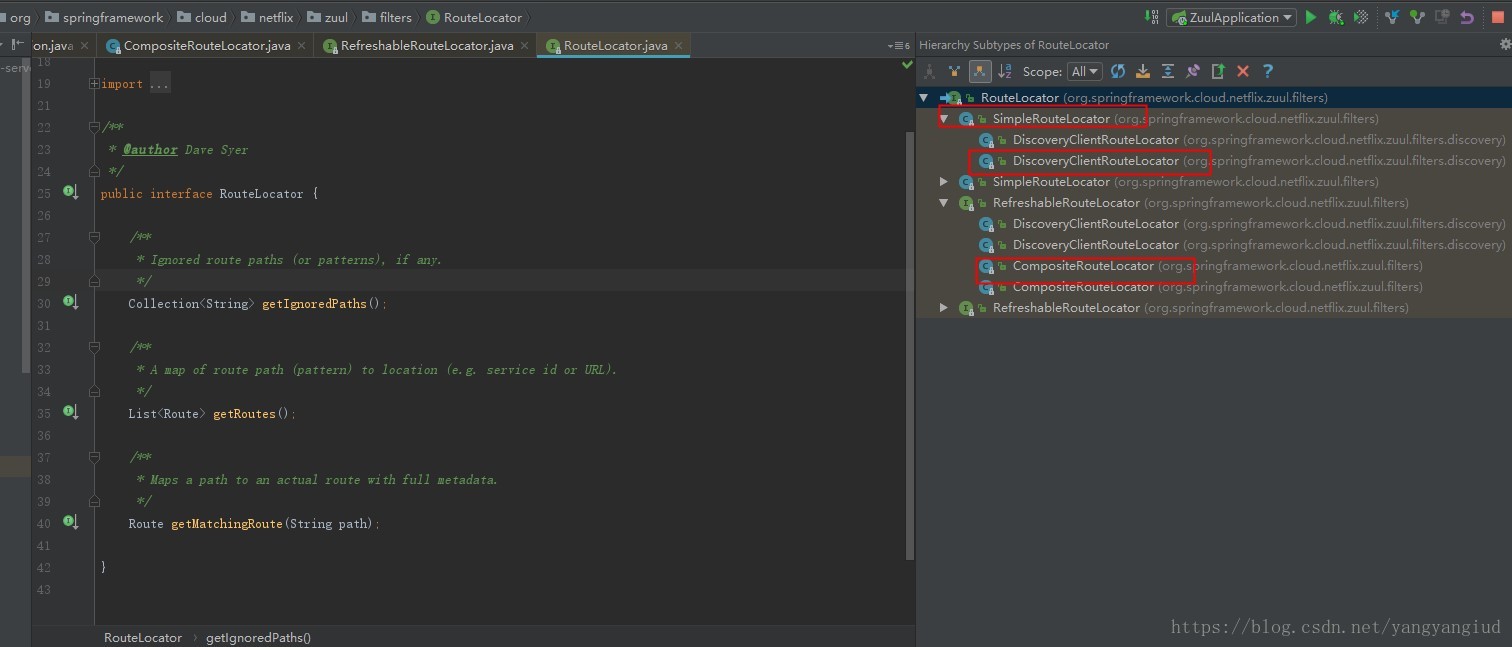The width and height of the screenshot is (1512, 647).
Task: Toggle the Pin Tab icon in Hierarchy
Action: [x=1192, y=71]
